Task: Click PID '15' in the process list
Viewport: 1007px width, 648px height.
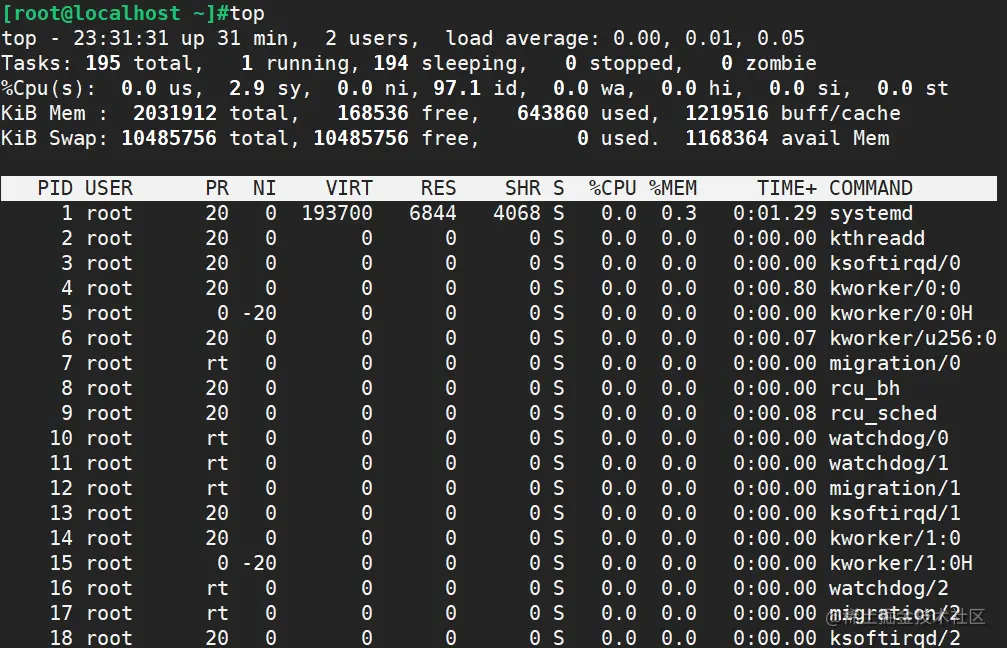Action: [x=61, y=564]
